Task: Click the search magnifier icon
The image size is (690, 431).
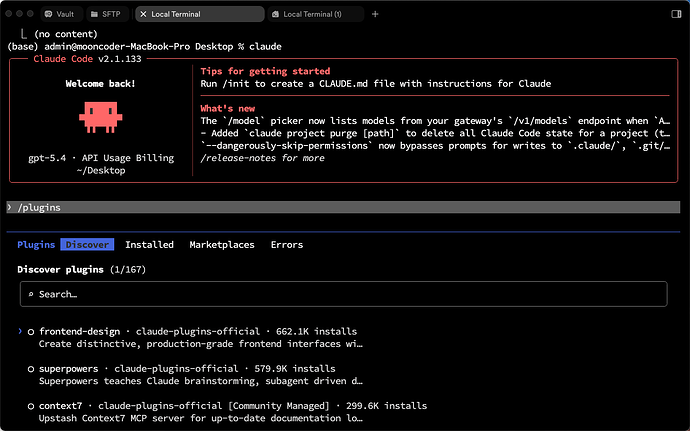Action: [x=31, y=294]
